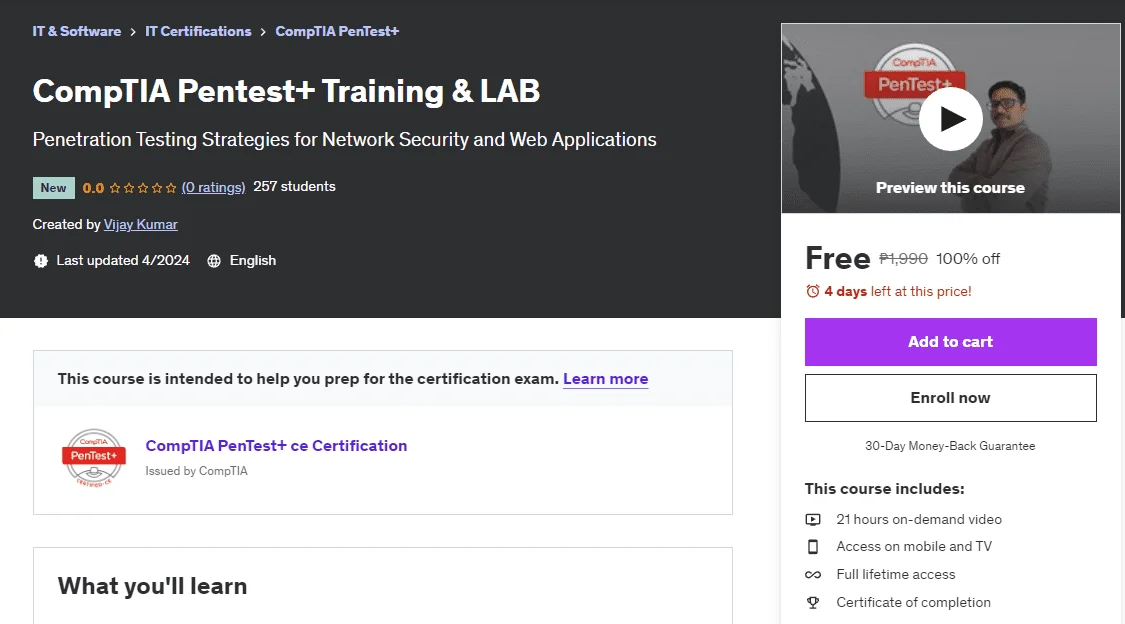Click the New badge label
This screenshot has height=624, width=1125.
54,188
